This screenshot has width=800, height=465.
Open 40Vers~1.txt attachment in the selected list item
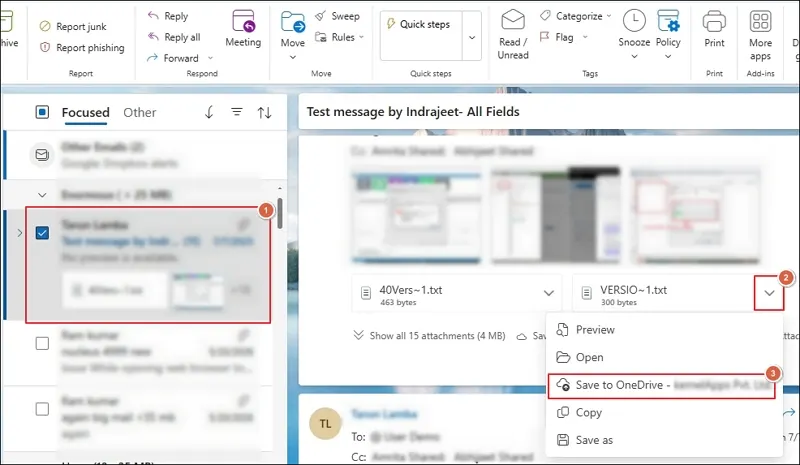115,290
